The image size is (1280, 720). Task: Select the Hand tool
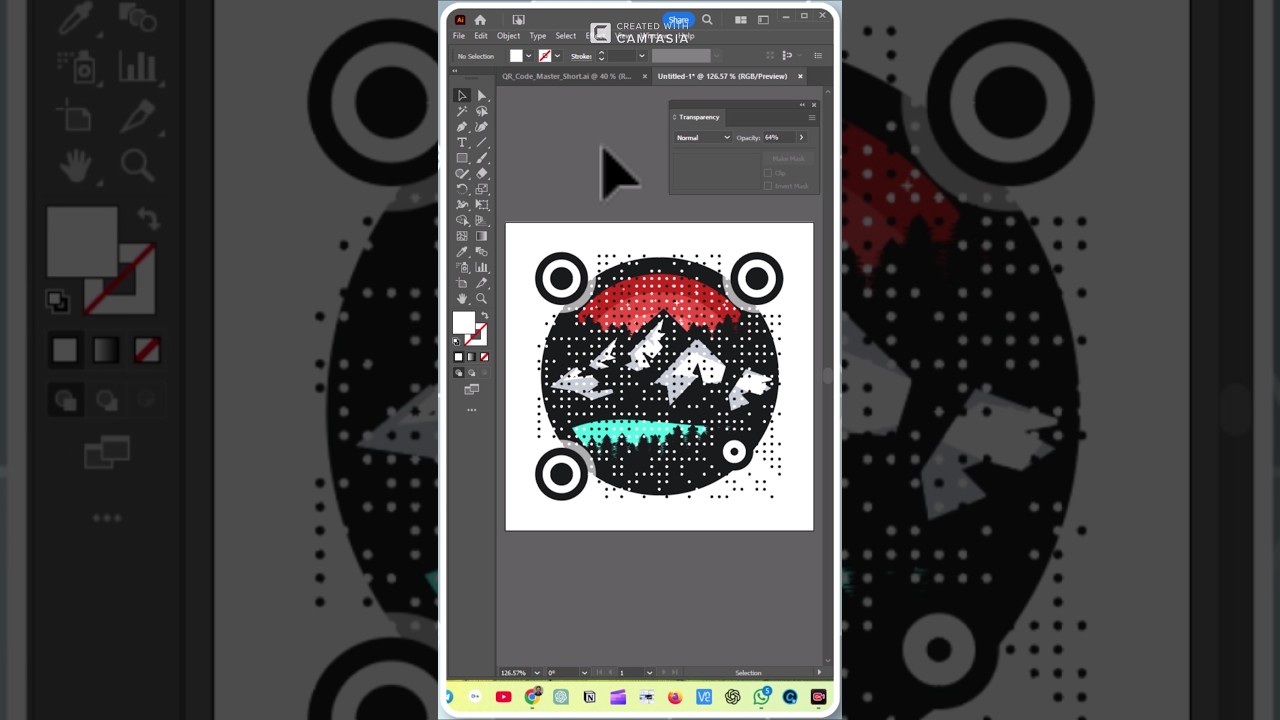462,298
